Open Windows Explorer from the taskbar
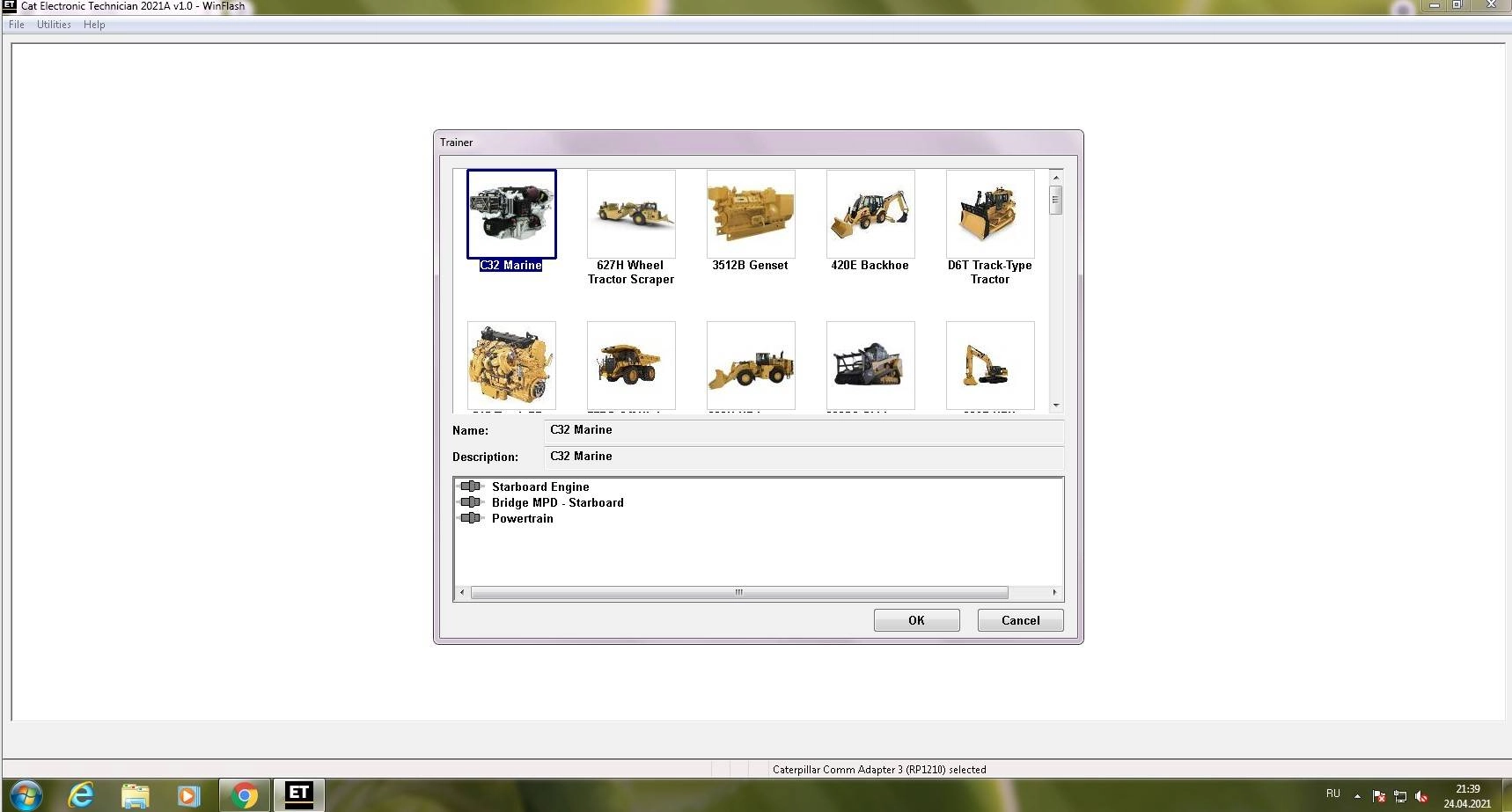Image resolution: width=1512 pixels, height=812 pixels. [135, 795]
